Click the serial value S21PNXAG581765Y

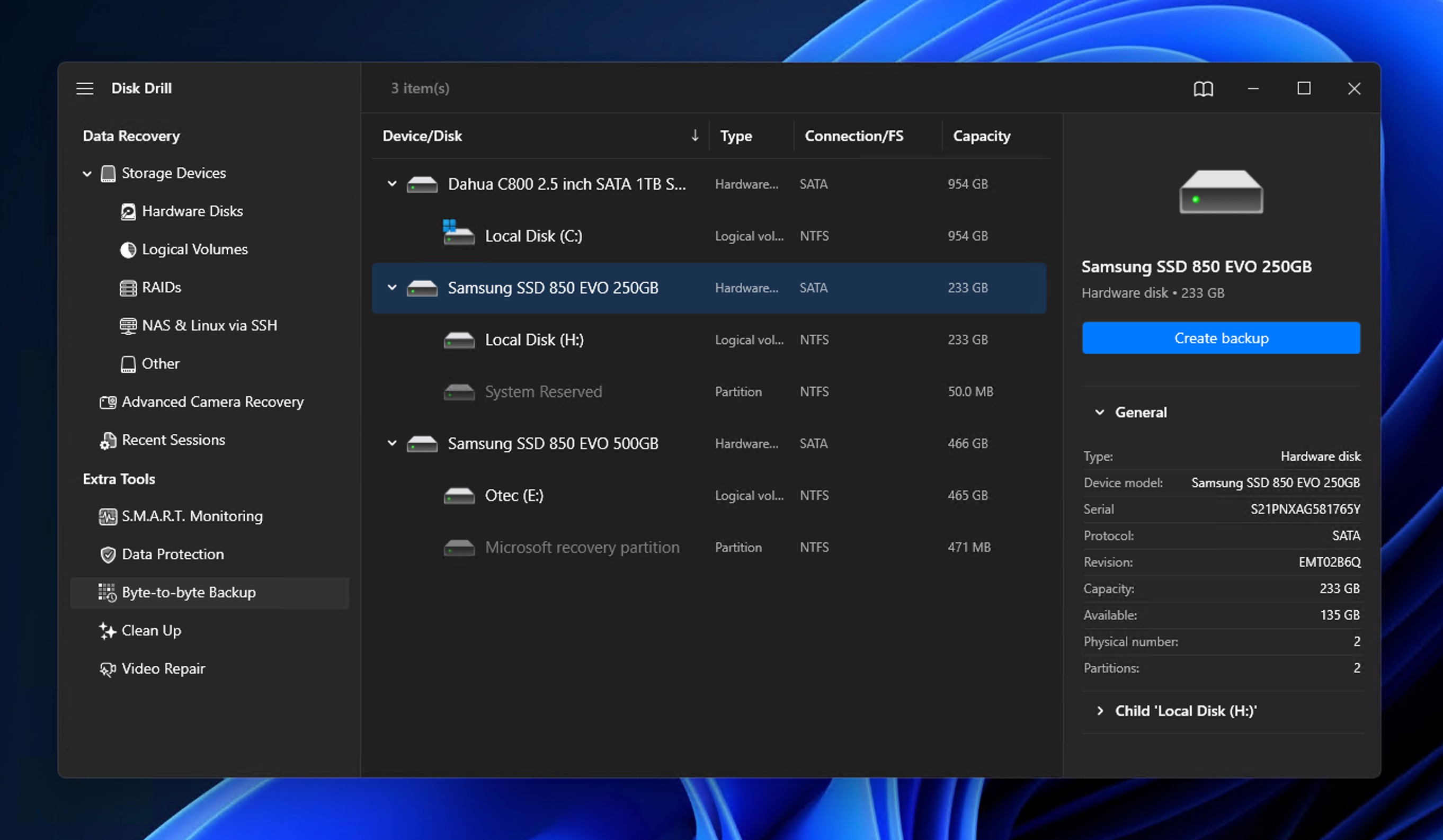(x=1305, y=510)
